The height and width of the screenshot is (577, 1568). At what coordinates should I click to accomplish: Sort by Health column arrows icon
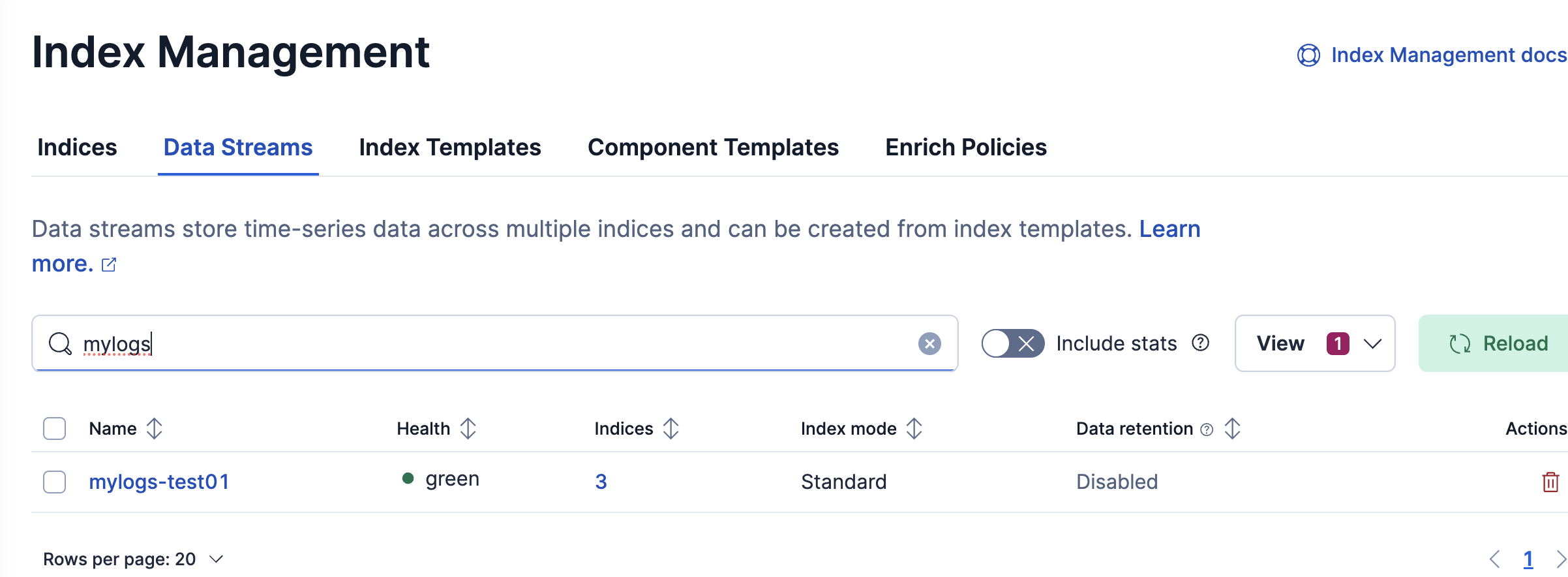[x=468, y=429]
